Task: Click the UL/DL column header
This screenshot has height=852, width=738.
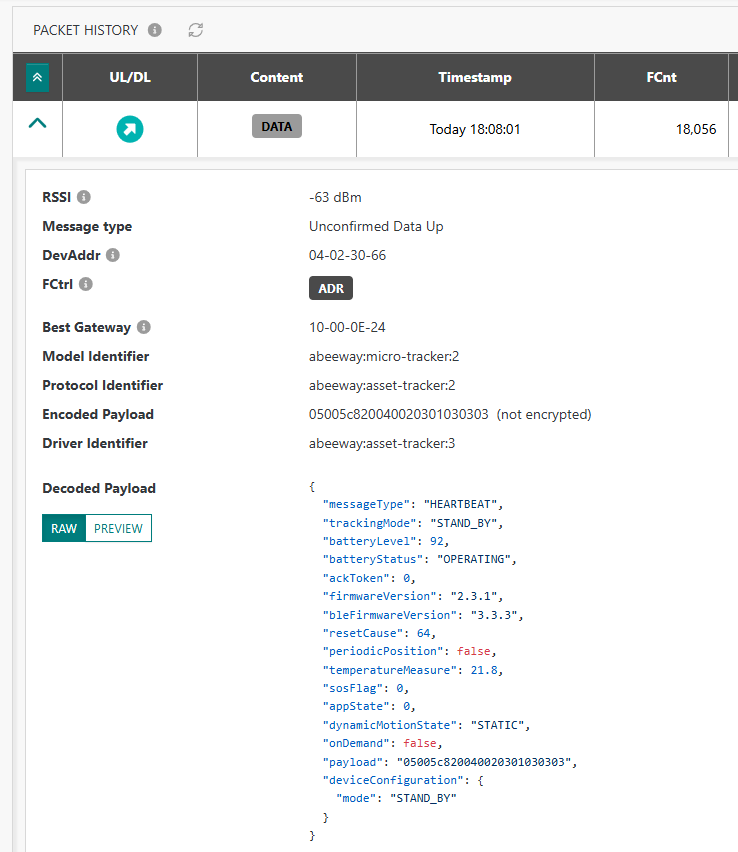Action: click(130, 77)
